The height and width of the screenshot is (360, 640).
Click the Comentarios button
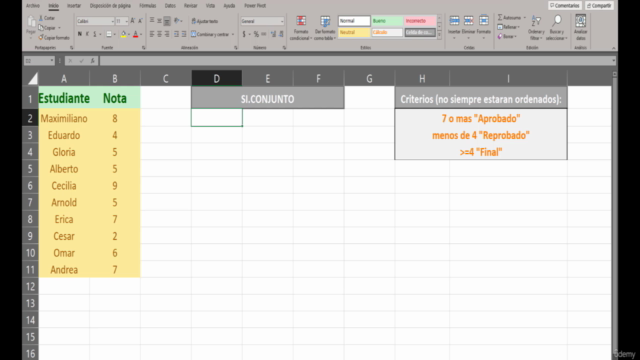[x=564, y=5]
